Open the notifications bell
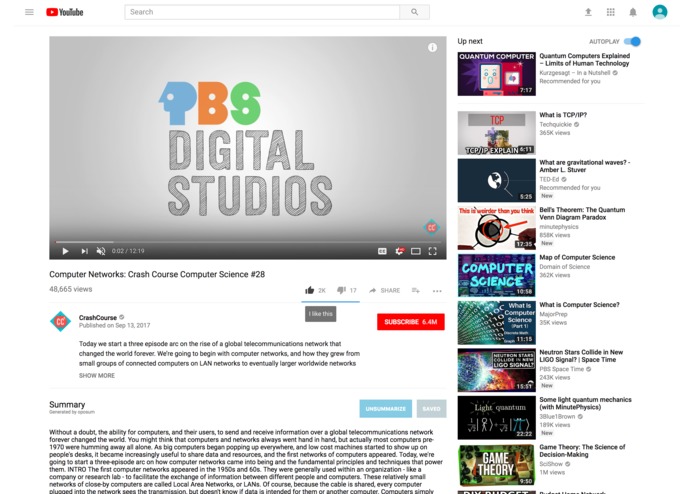This screenshot has height=494, width=695. pos(633,12)
